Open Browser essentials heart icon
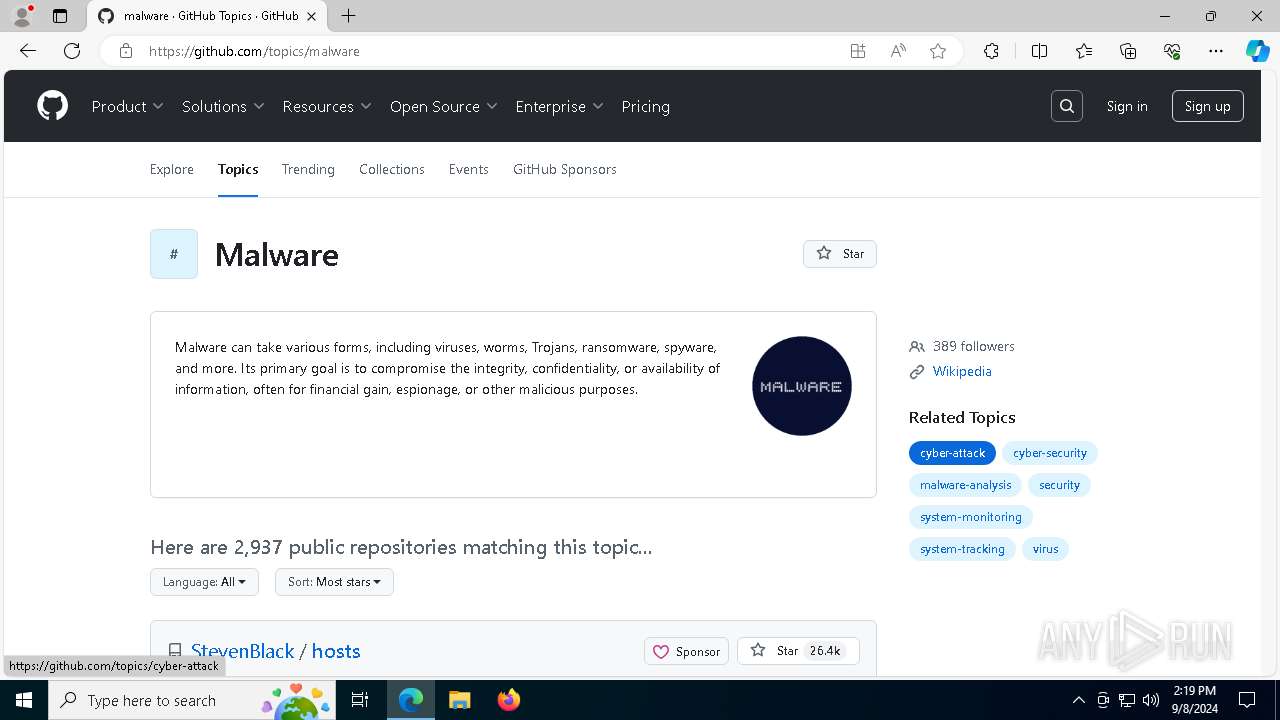1280x720 pixels. coord(1172,51)
